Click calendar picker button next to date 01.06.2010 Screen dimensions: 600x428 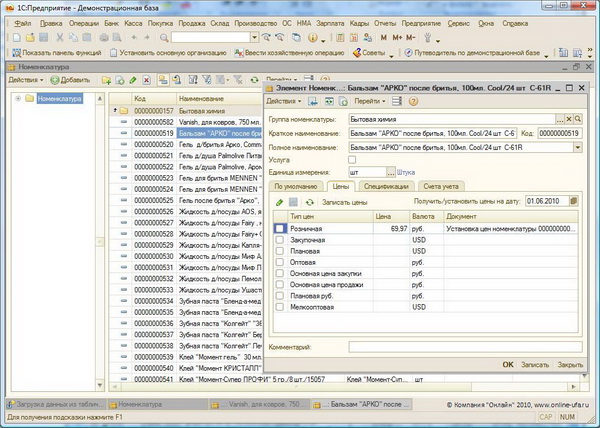coord(573,201)
